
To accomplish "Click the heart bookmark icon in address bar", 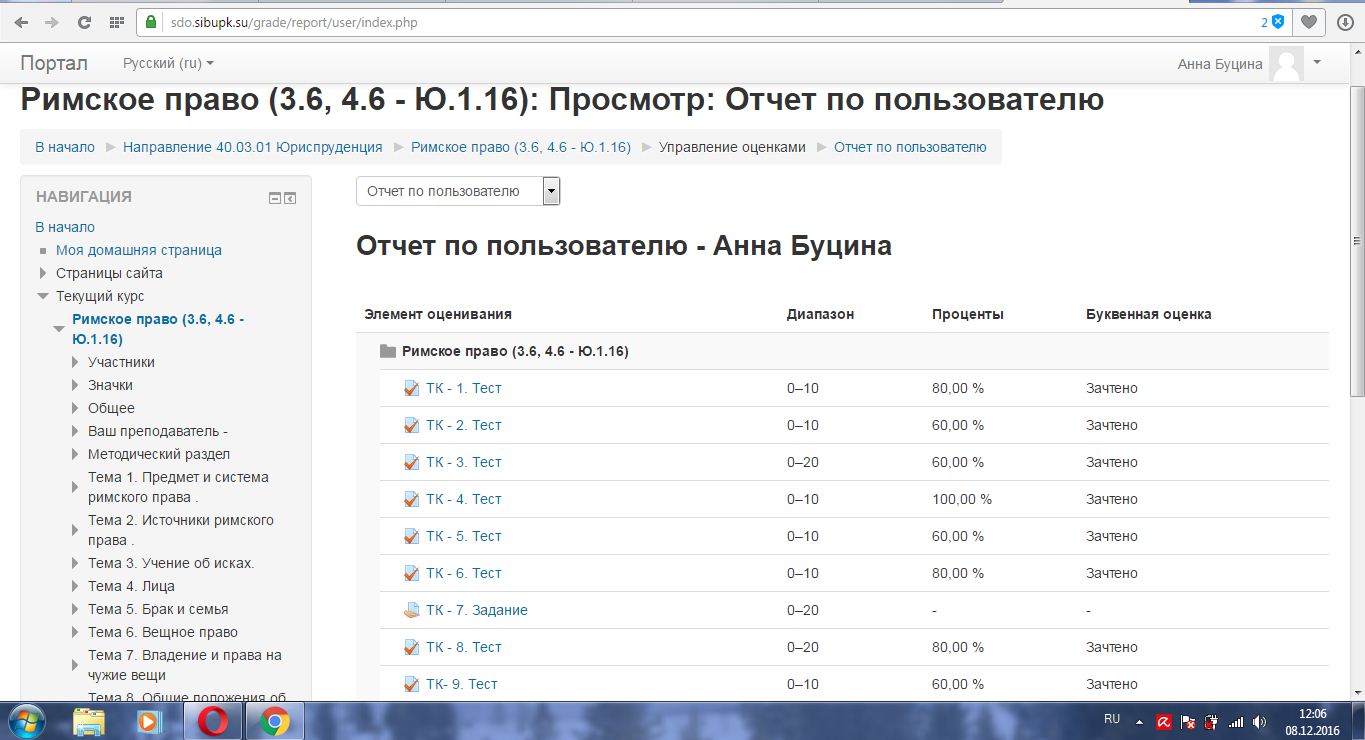I will pyautogui.click(x=1308, y=22).
